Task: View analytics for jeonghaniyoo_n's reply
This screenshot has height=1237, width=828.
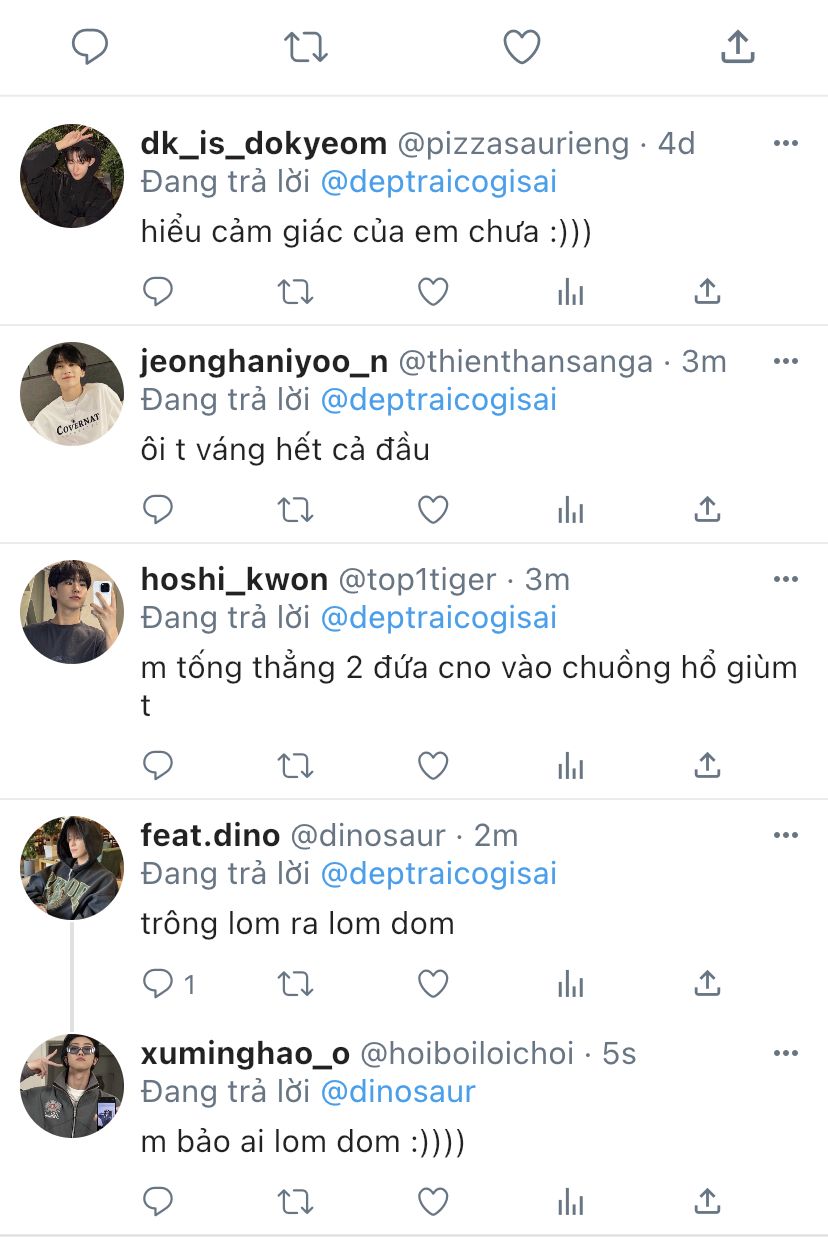Action: coord(570,510)
